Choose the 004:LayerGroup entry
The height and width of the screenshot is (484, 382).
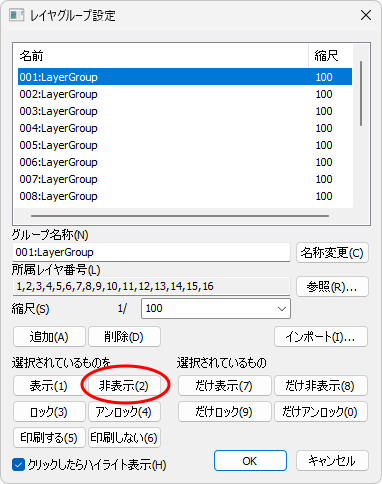pos(185,128)
